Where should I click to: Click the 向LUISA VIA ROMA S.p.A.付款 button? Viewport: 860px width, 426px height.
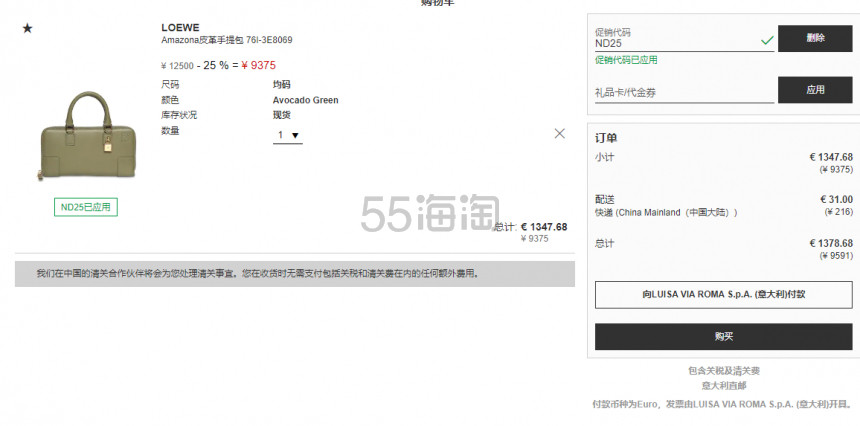[x=723, y=294]
